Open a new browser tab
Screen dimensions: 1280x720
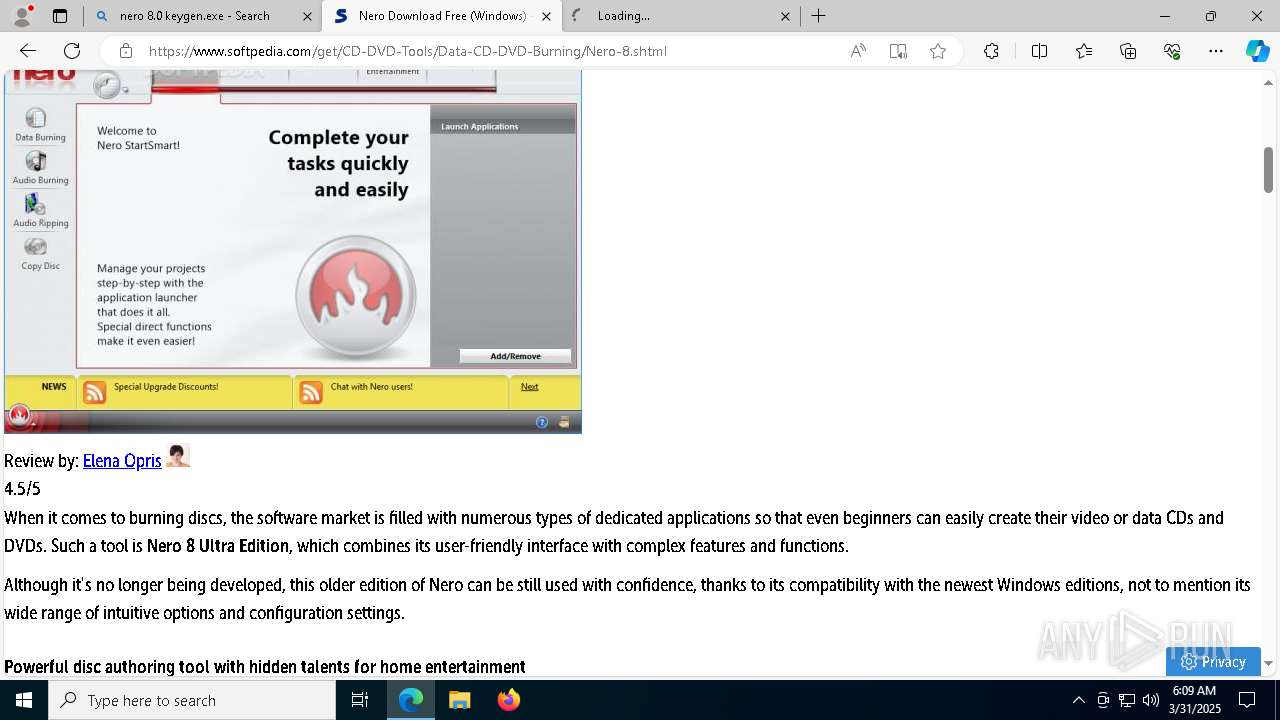[819, 16]
